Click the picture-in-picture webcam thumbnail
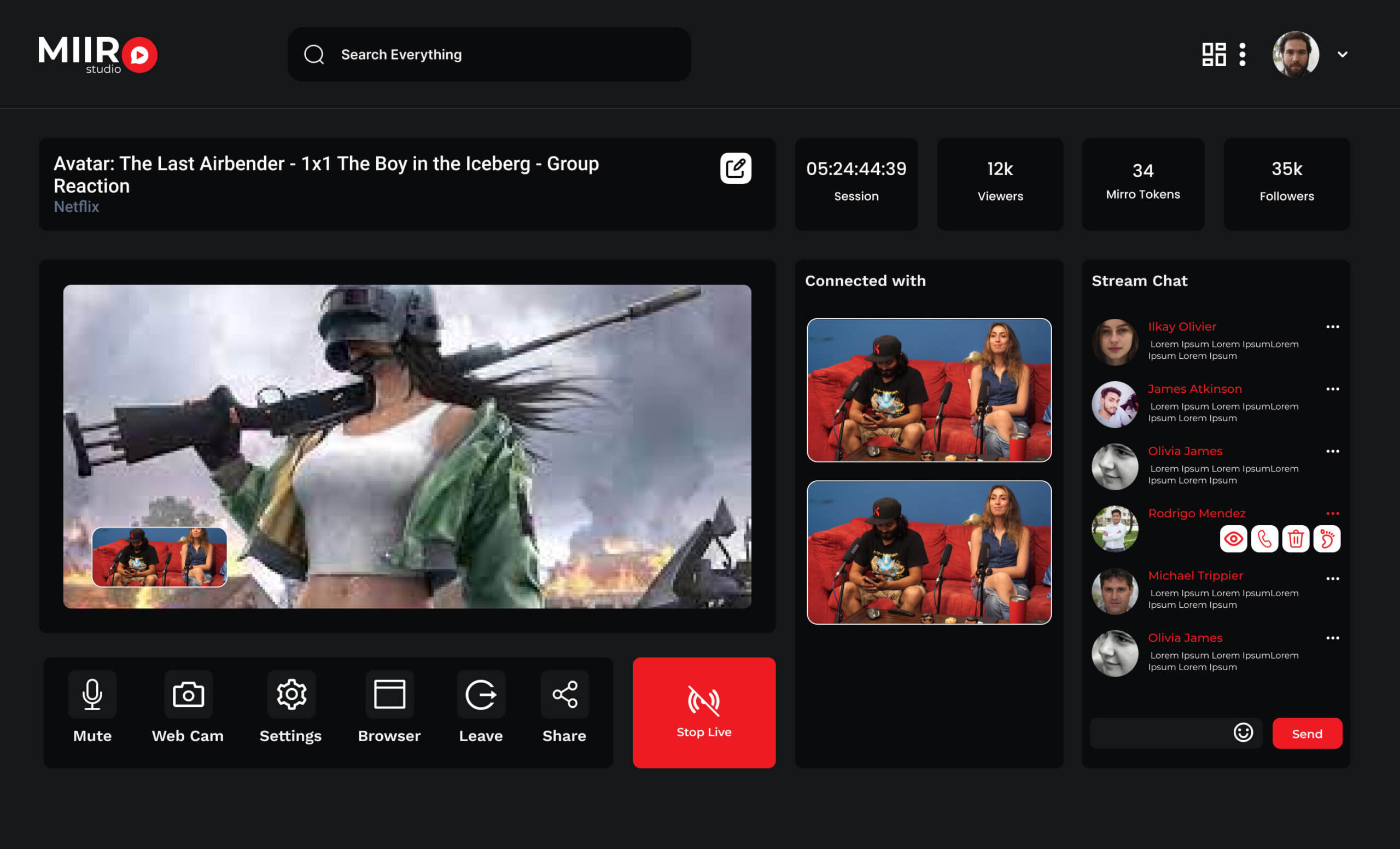This screenshot has width=1400, height=849. click(x=160, y=557)
